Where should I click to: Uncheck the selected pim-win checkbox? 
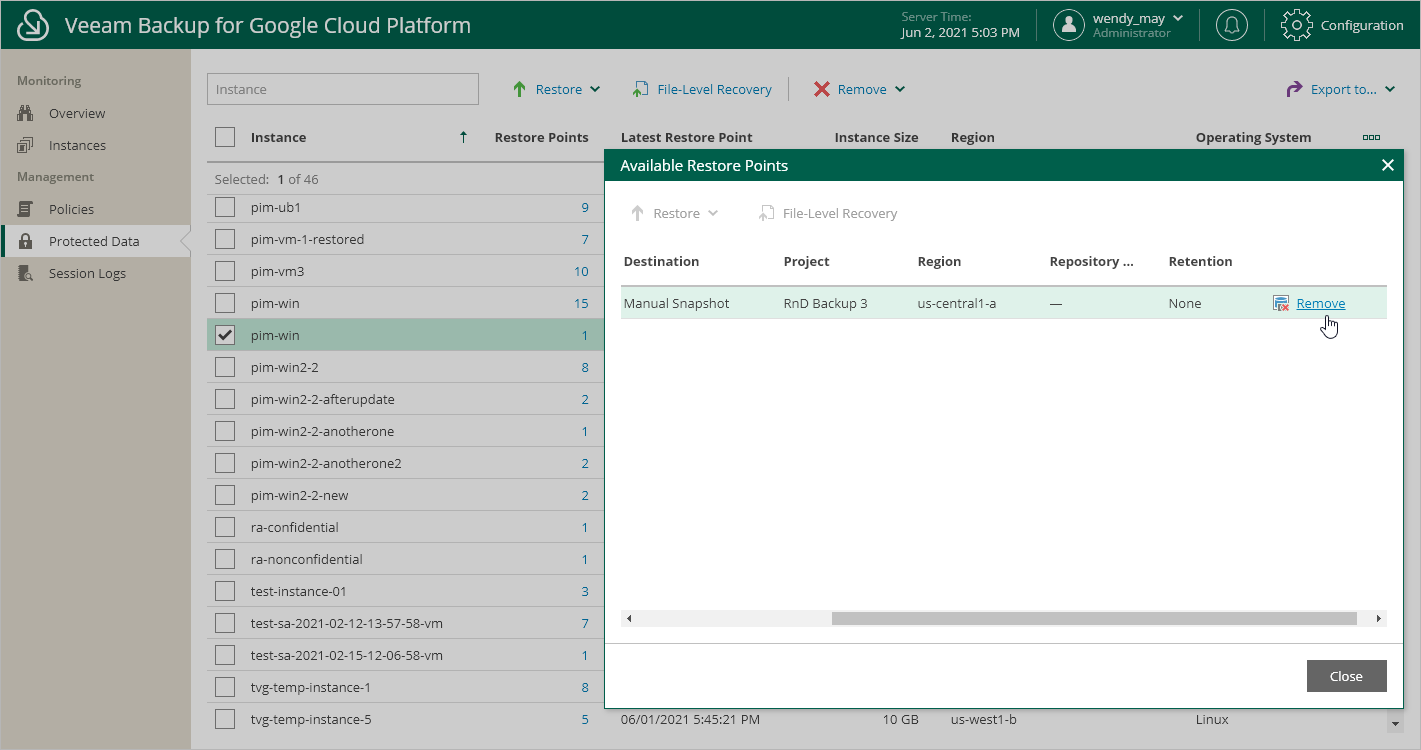pos(225,335)
